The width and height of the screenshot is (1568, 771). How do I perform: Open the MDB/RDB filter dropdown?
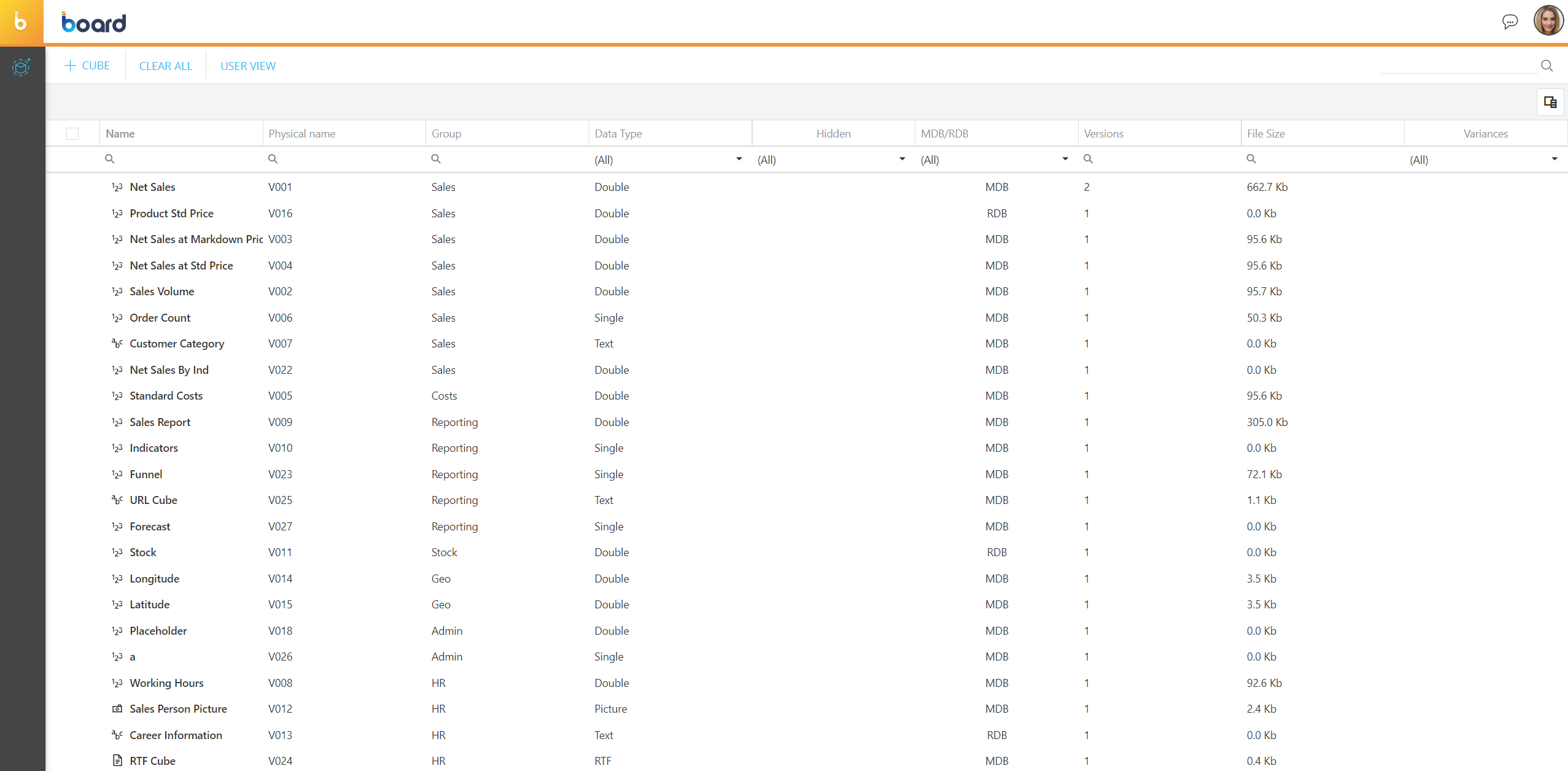[1065, 160]
